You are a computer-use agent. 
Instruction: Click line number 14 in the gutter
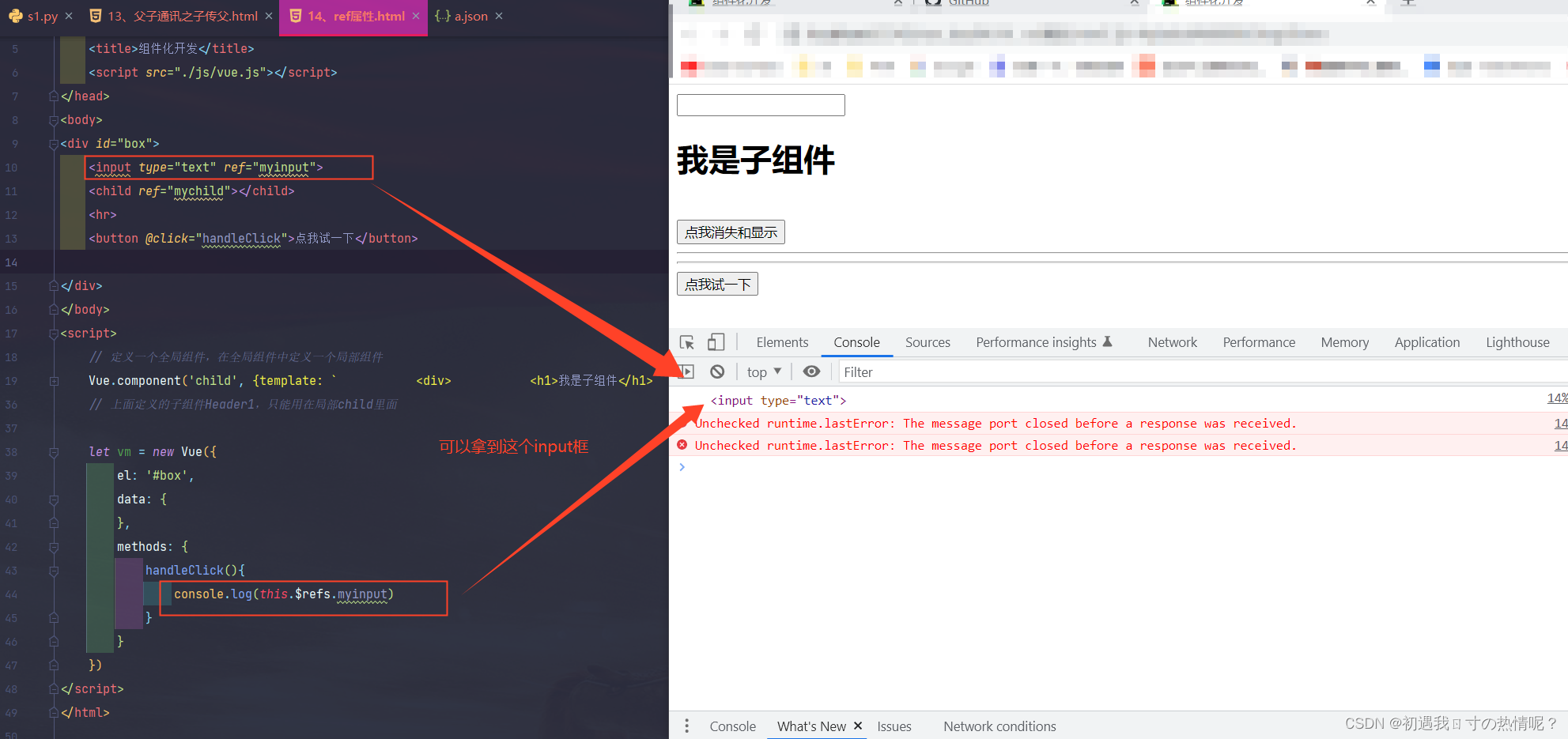[11, 262]
